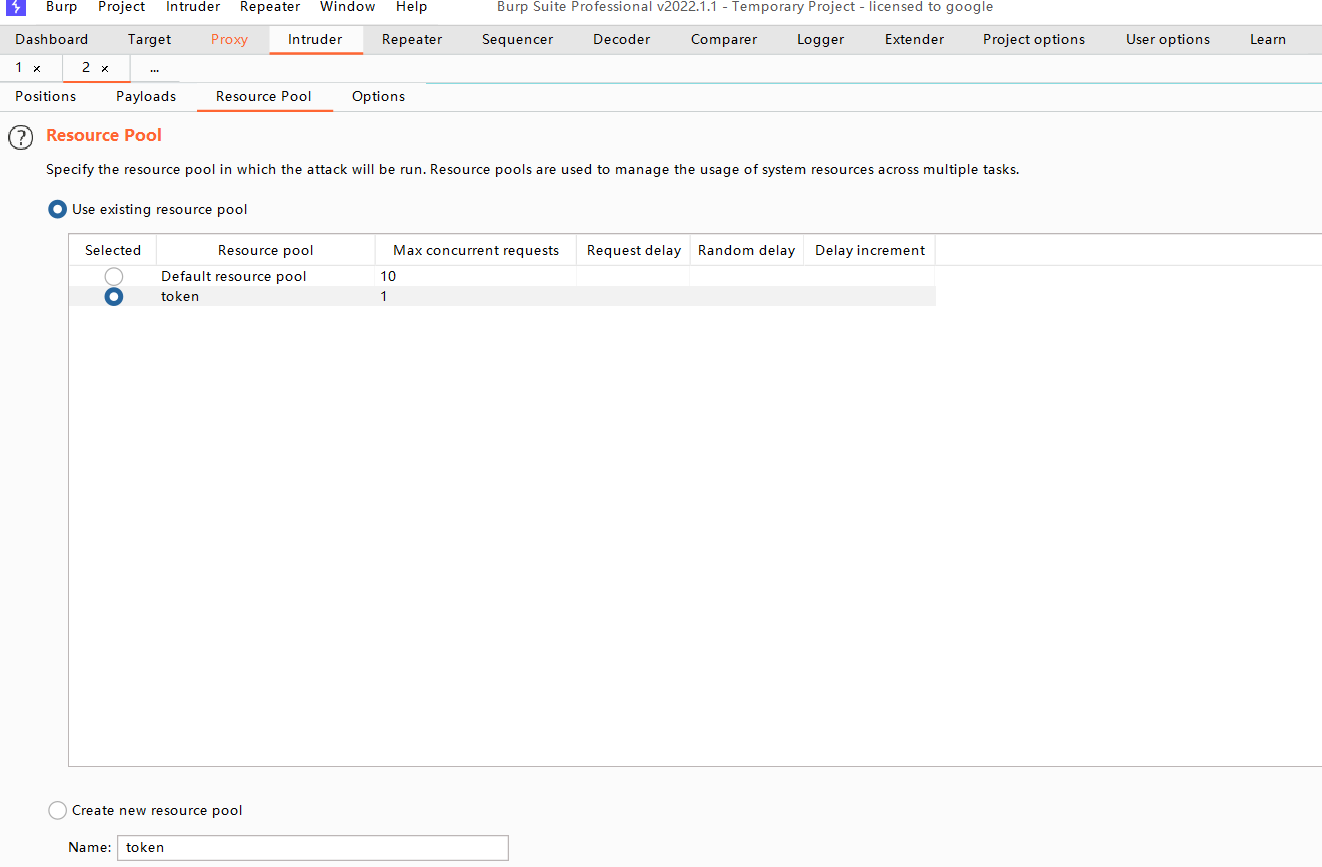Open the Help menu
Screen dimensions: 1322x867
click(x=411, y=7)
